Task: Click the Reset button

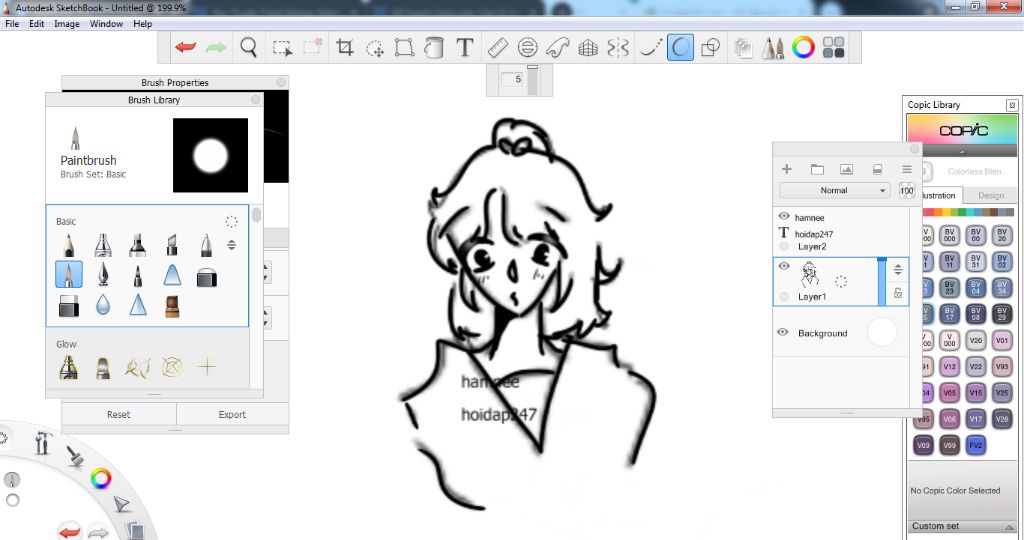Action: pyautogui.click(x=119, y=415)
